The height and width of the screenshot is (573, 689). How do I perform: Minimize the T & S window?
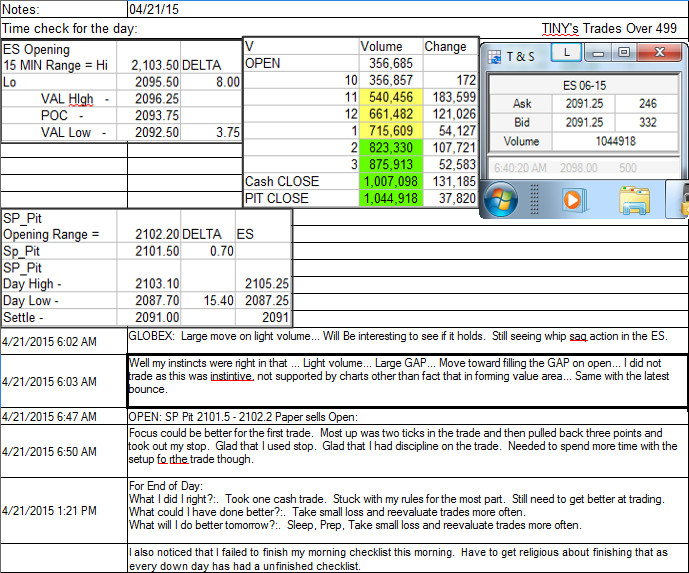(x=598, y=53)
